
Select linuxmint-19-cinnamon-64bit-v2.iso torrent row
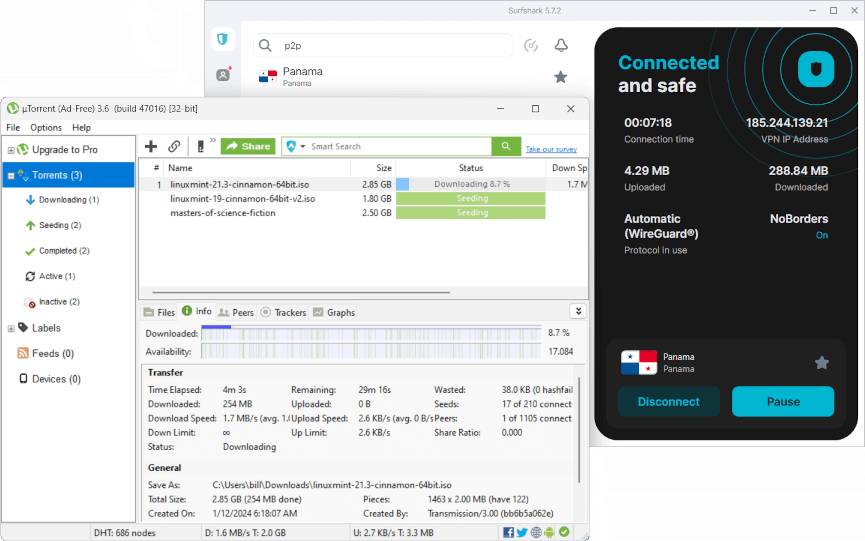[x=363, y=199]
